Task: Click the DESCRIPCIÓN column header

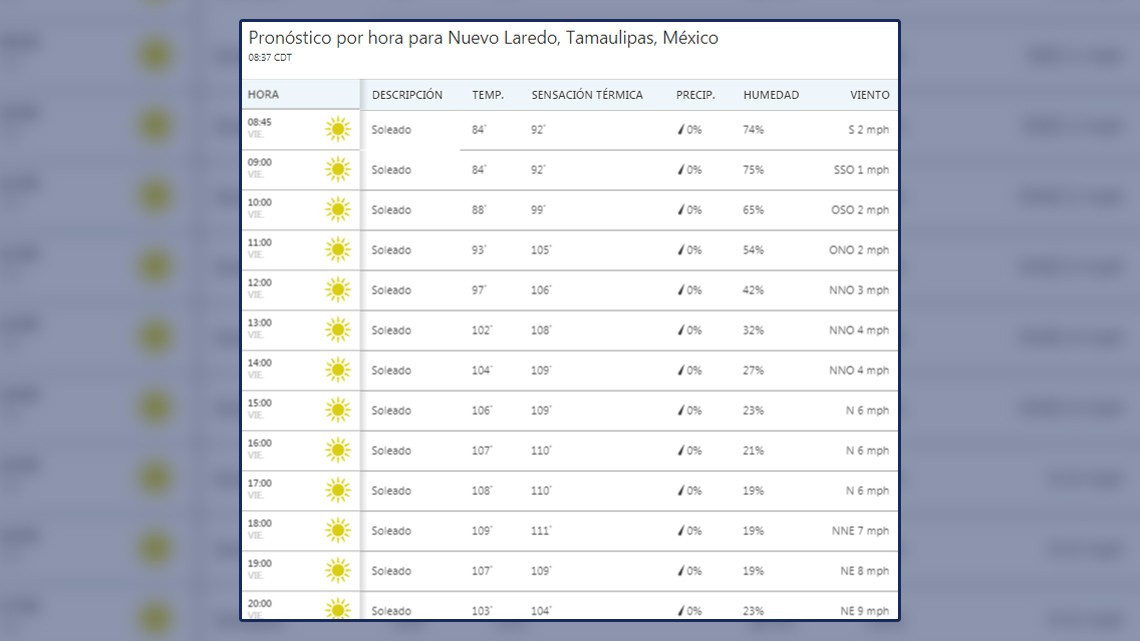Action: click(x=407, y=94)
